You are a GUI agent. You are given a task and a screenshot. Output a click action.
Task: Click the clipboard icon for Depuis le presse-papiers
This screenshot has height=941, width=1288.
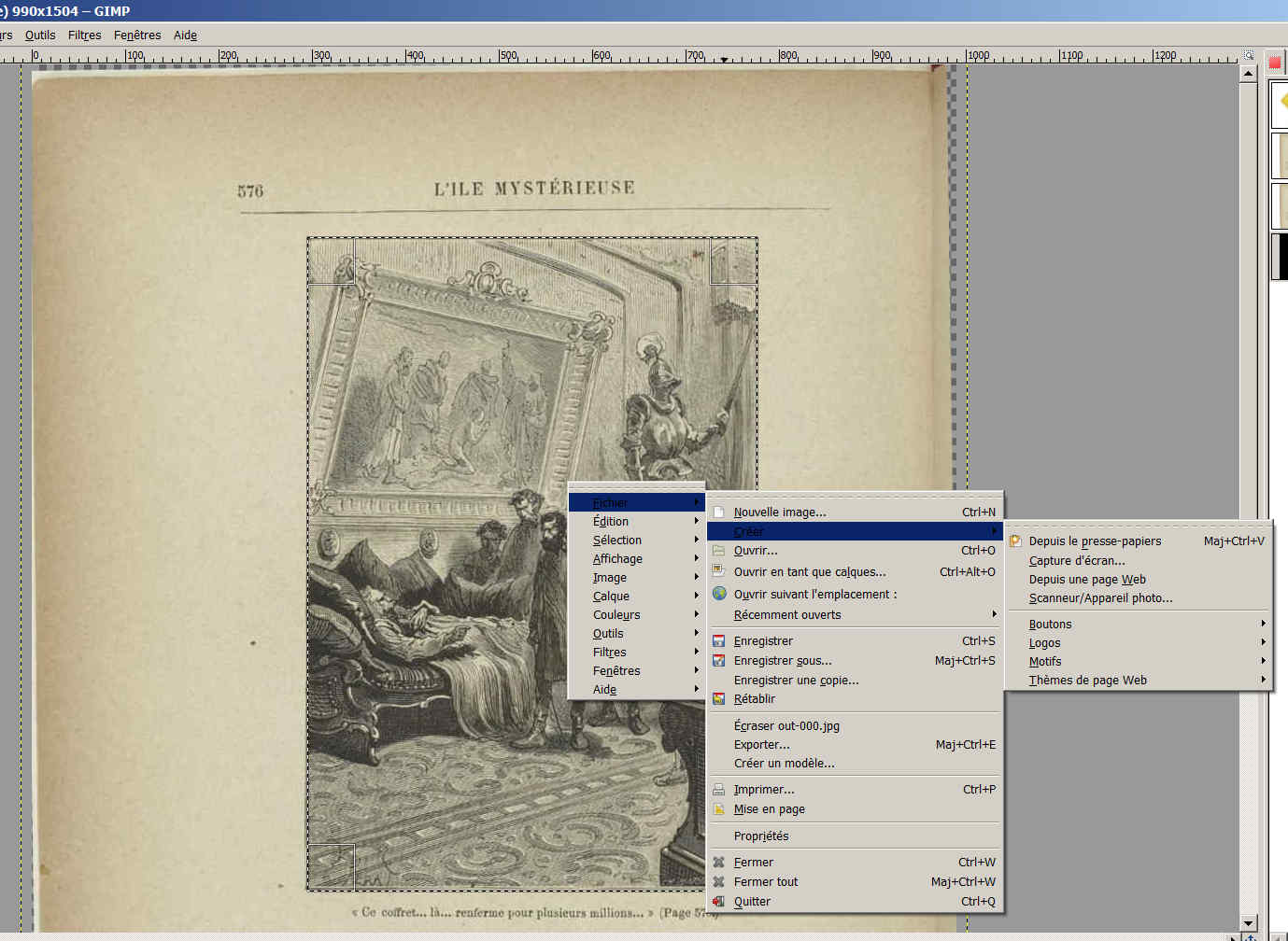[x=1015, y=541]
